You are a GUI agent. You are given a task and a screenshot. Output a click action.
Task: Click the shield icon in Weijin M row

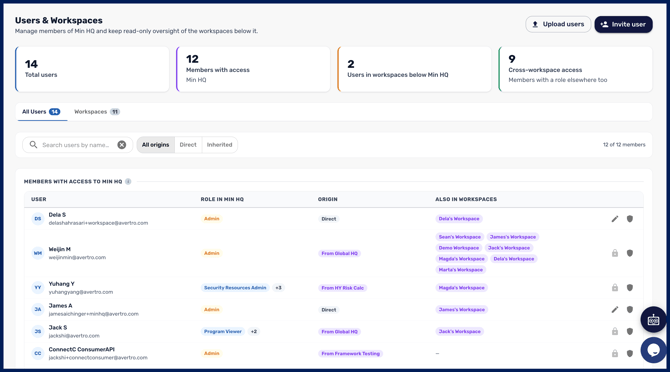630,253
